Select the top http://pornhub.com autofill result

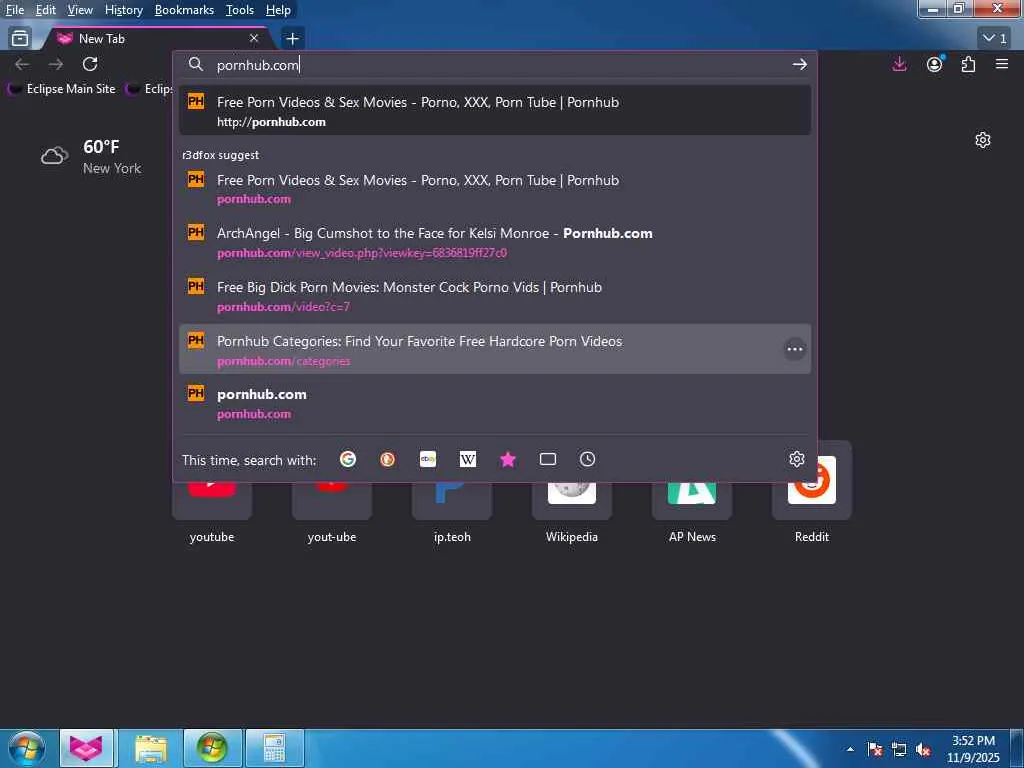[x=495, y=111]
